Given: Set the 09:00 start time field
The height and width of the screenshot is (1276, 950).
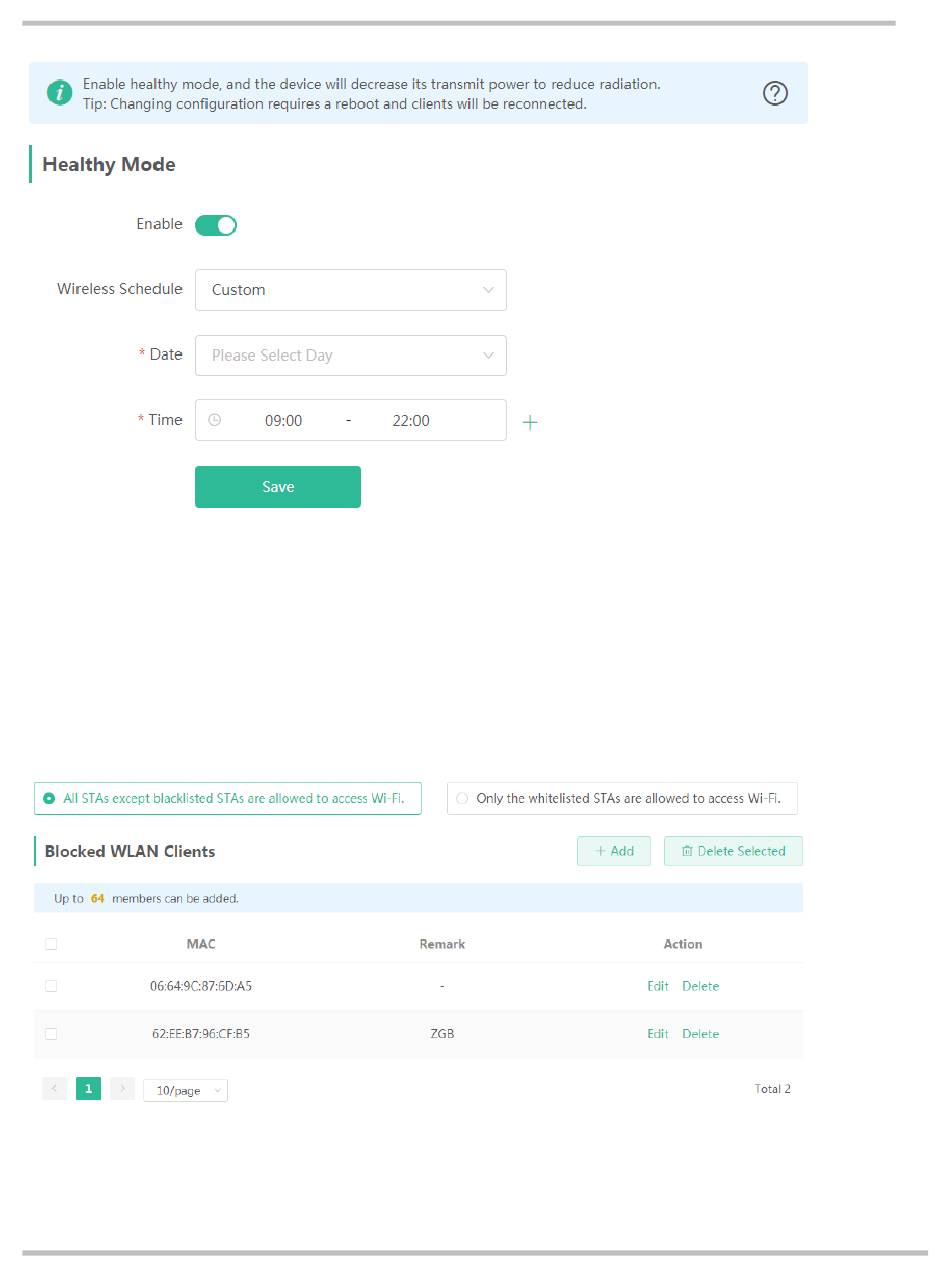Looking at the screenshot, I should click(x=283, y=421).
